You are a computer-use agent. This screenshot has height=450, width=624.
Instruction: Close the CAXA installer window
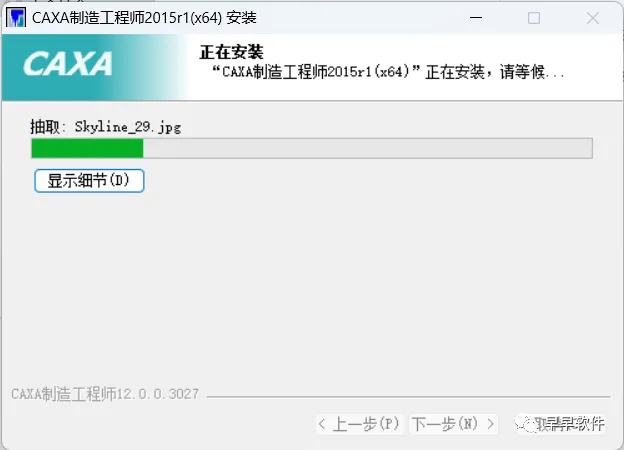coord(593,18)
